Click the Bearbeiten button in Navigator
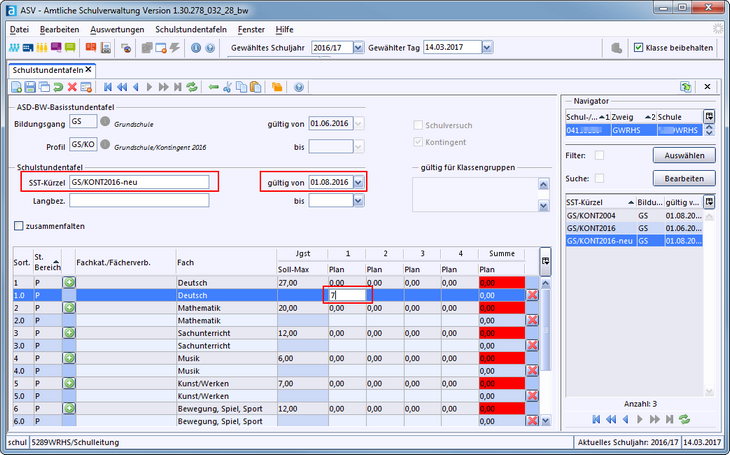Screen dimensions: 730x455 point(684,178)
